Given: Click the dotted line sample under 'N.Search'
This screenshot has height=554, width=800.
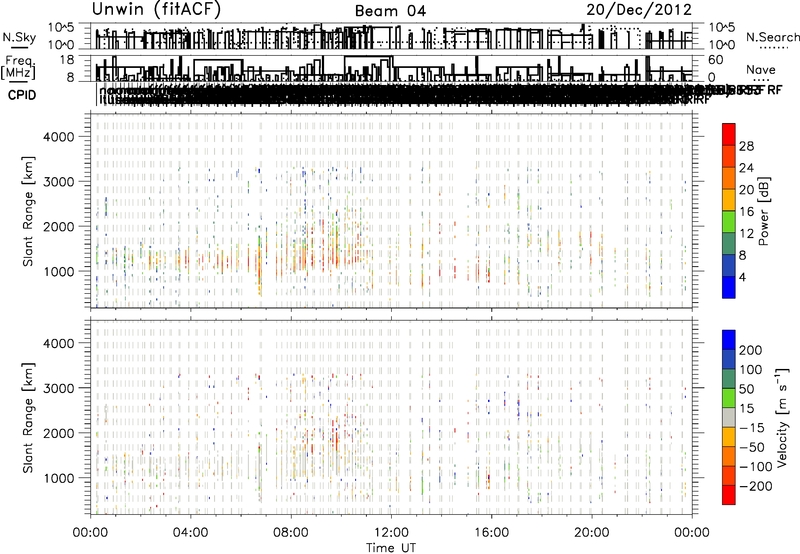Looking at the screenshot, I should [774, 48].
